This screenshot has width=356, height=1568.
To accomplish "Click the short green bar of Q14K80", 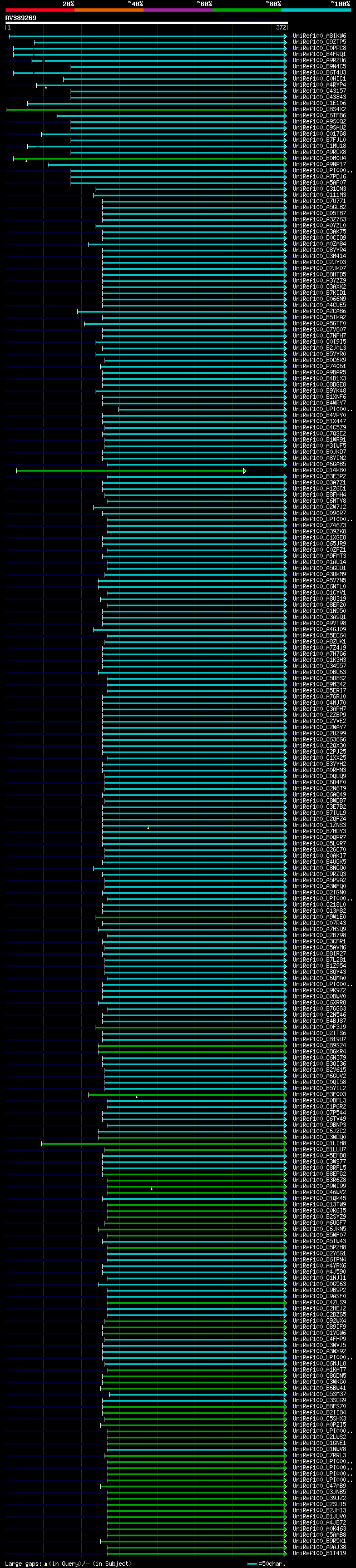I will [x=131, y=471].
